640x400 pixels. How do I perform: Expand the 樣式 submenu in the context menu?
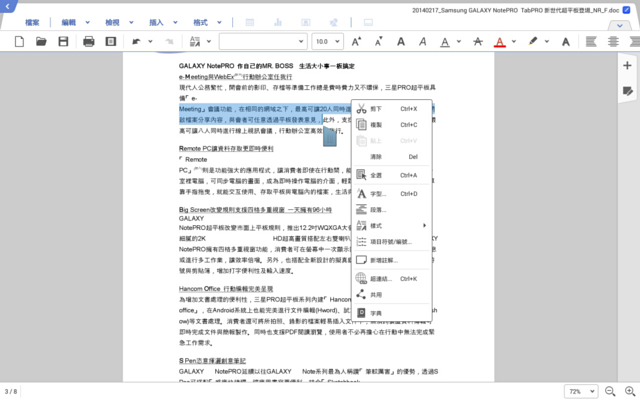(391, 226)
